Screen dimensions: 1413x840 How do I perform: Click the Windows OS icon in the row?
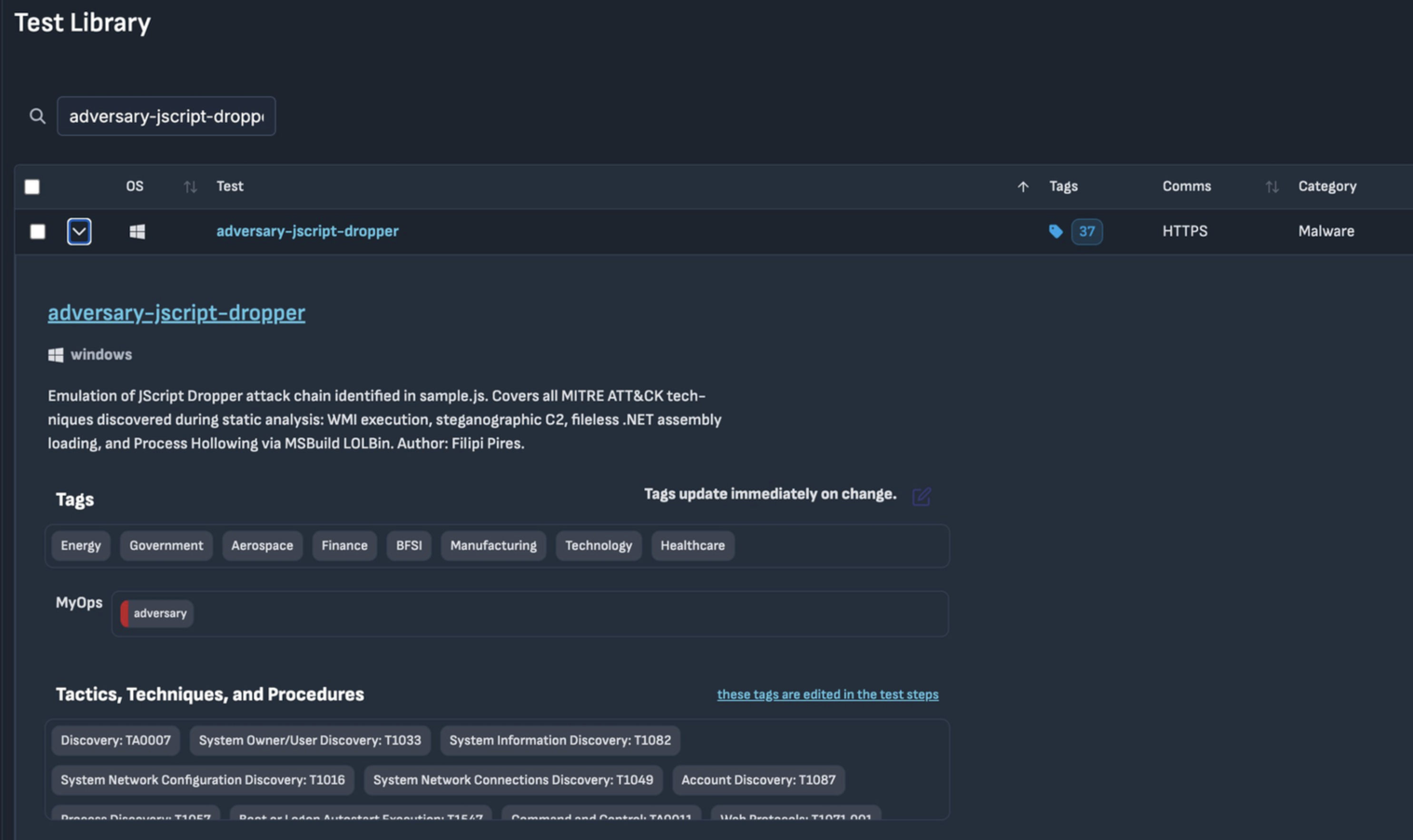(137, 232)
